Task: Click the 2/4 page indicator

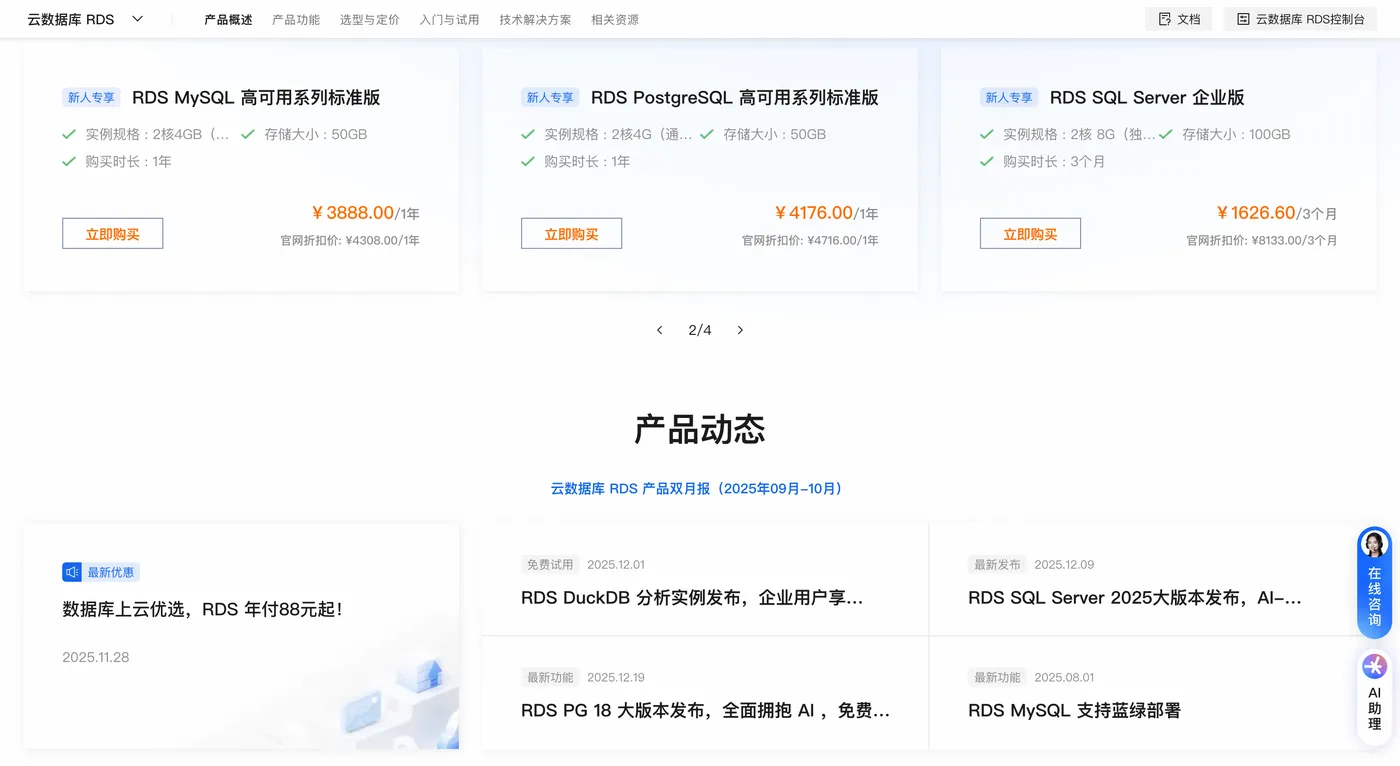Action: [700, 330]
